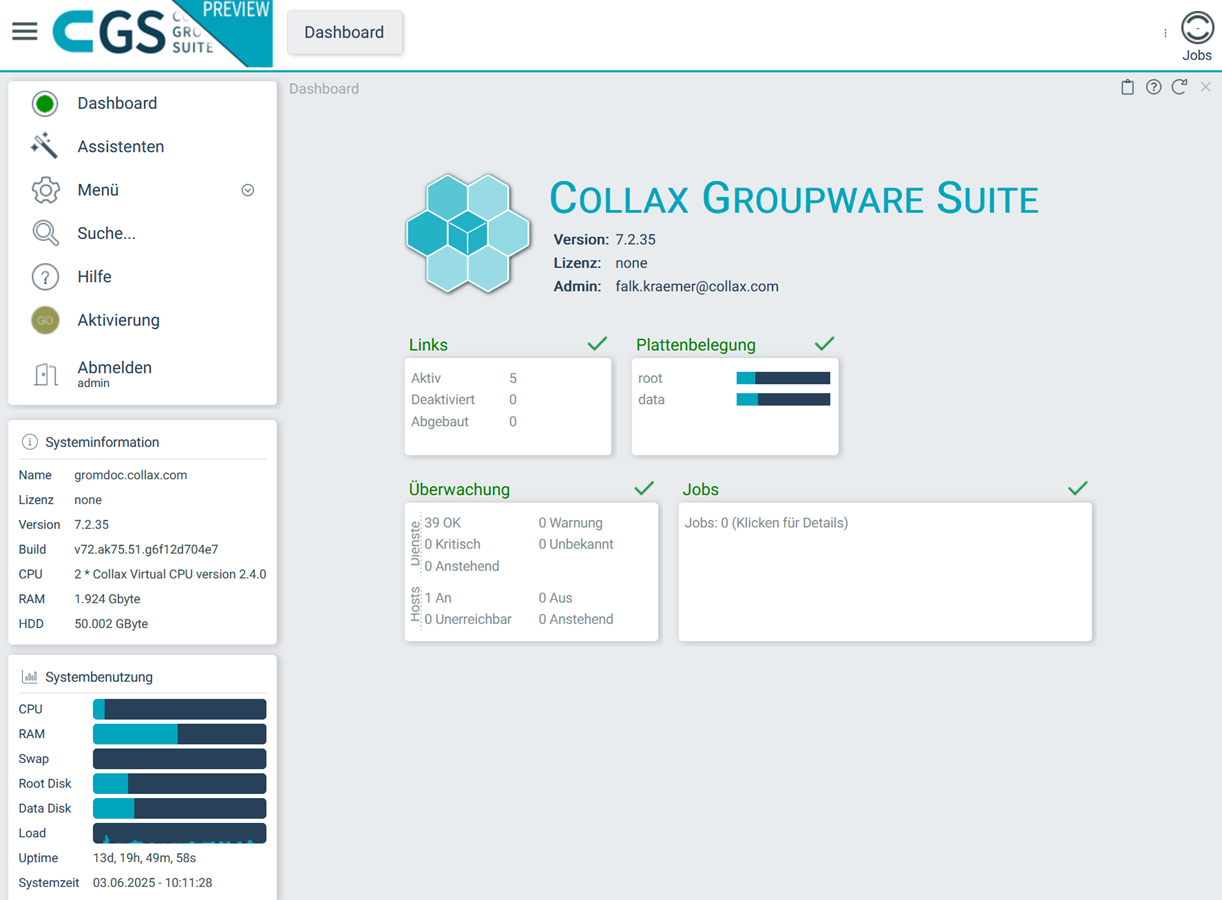This screenshot has width=1222, height=900.
Task: Click the Aktivierung GO icon
Action: pos(45,320)
